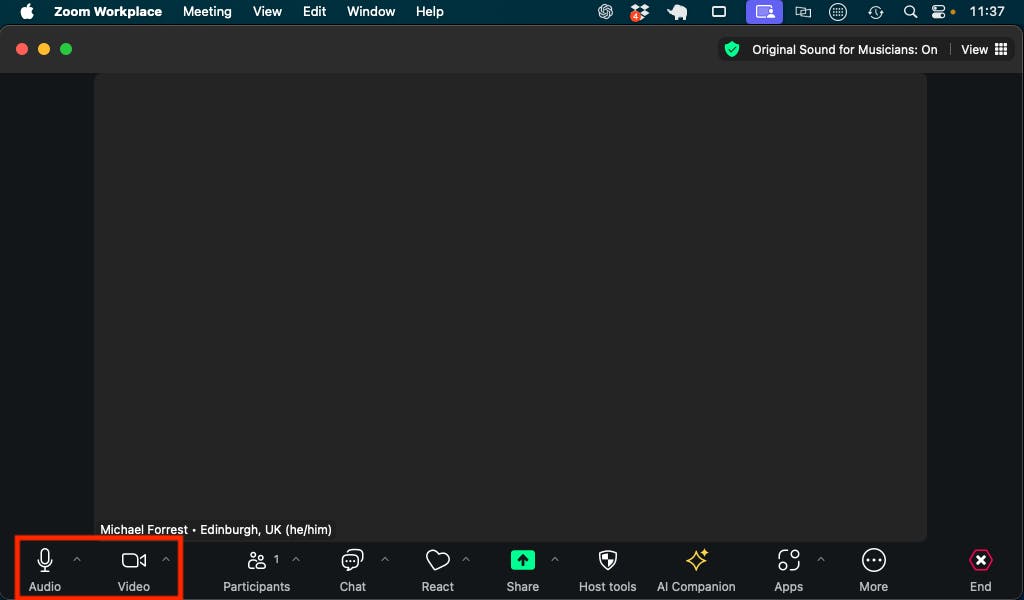Click the green encryption shield icon
Screen dimensions: 1024x600
pos(732,49)
